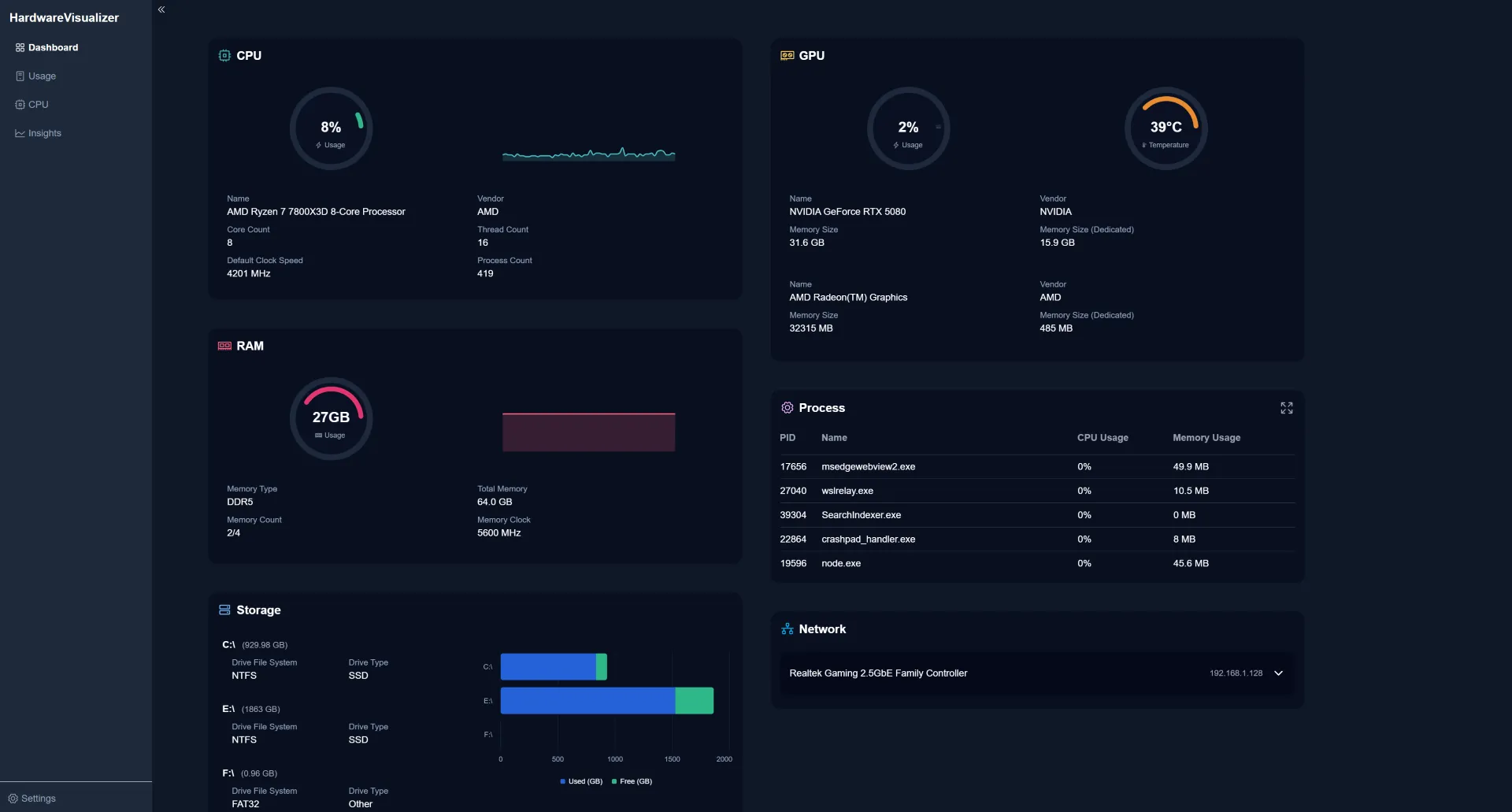Collapse the sidebar with the double-chevron toggle
The height and width of the screenshot is (812, 1512).
tap(161, 9)
